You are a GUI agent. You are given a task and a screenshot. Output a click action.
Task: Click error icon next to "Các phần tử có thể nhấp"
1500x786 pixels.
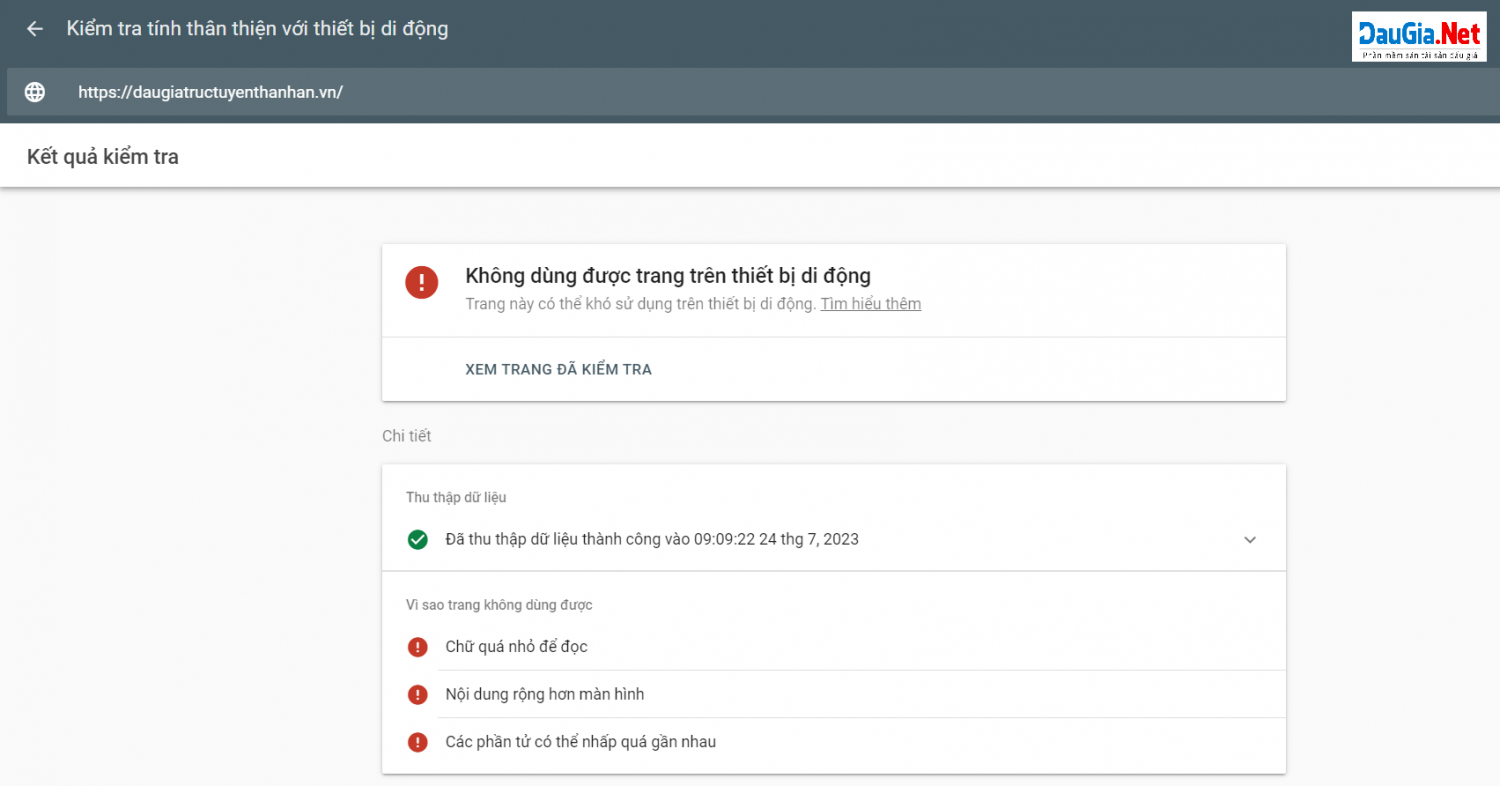(x=418, y=742)
